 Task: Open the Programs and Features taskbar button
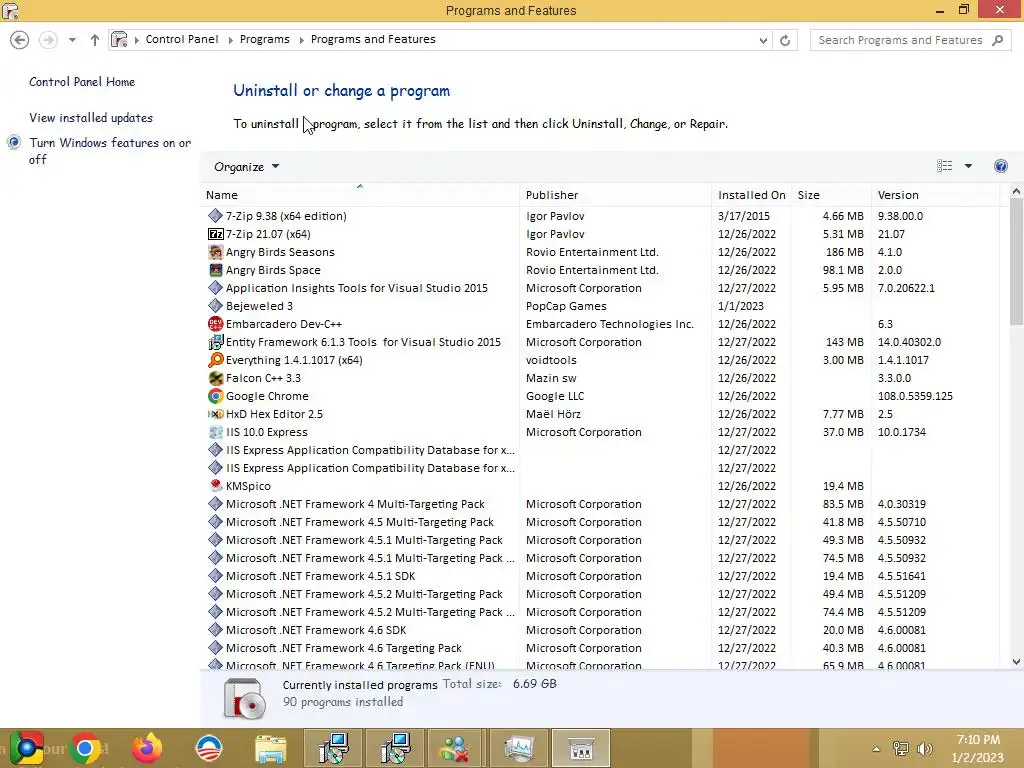coord(581,748)
